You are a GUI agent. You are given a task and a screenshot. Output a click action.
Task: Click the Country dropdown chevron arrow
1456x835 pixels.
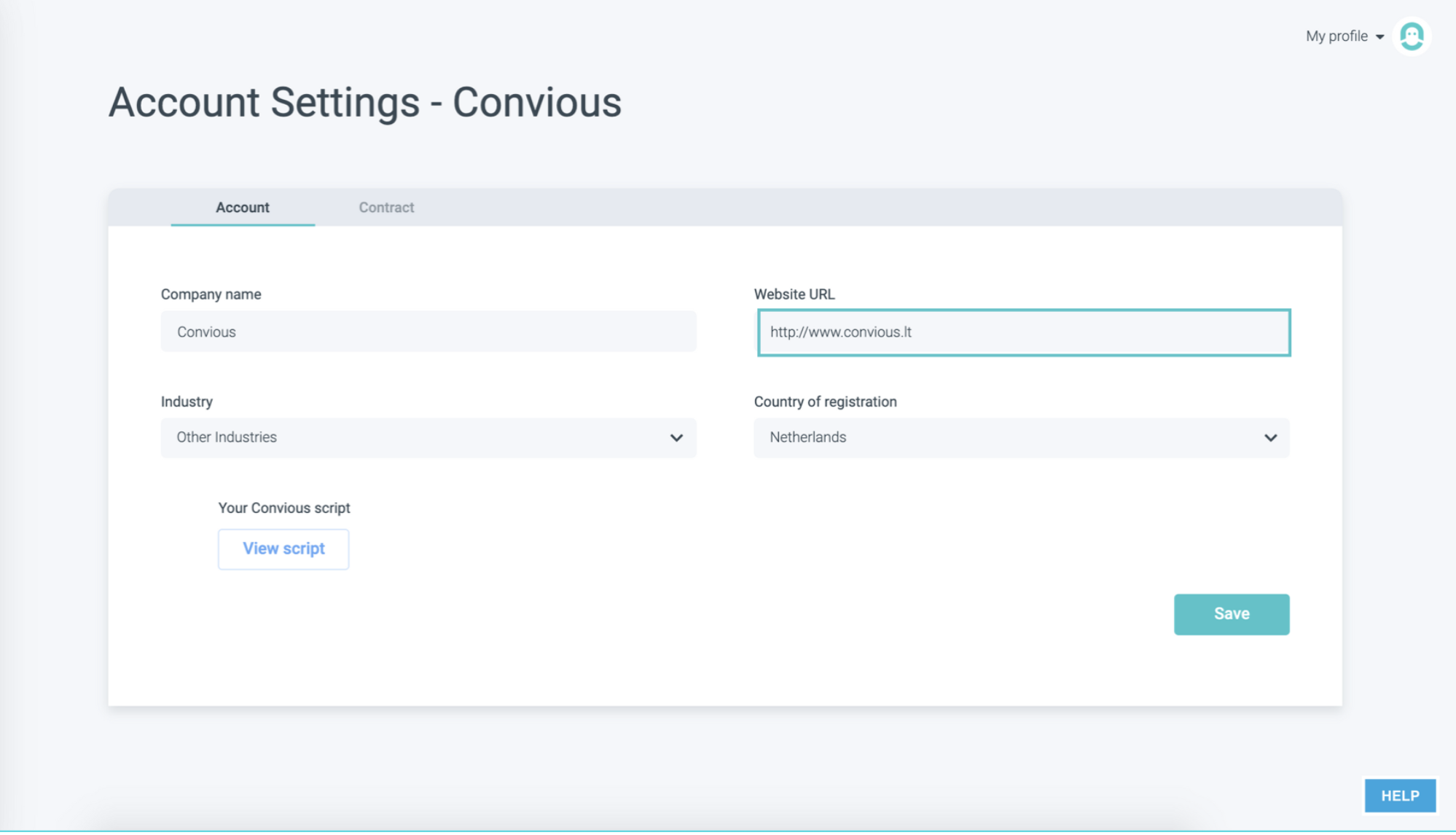pyautogui.click(x=1270, y=438)
